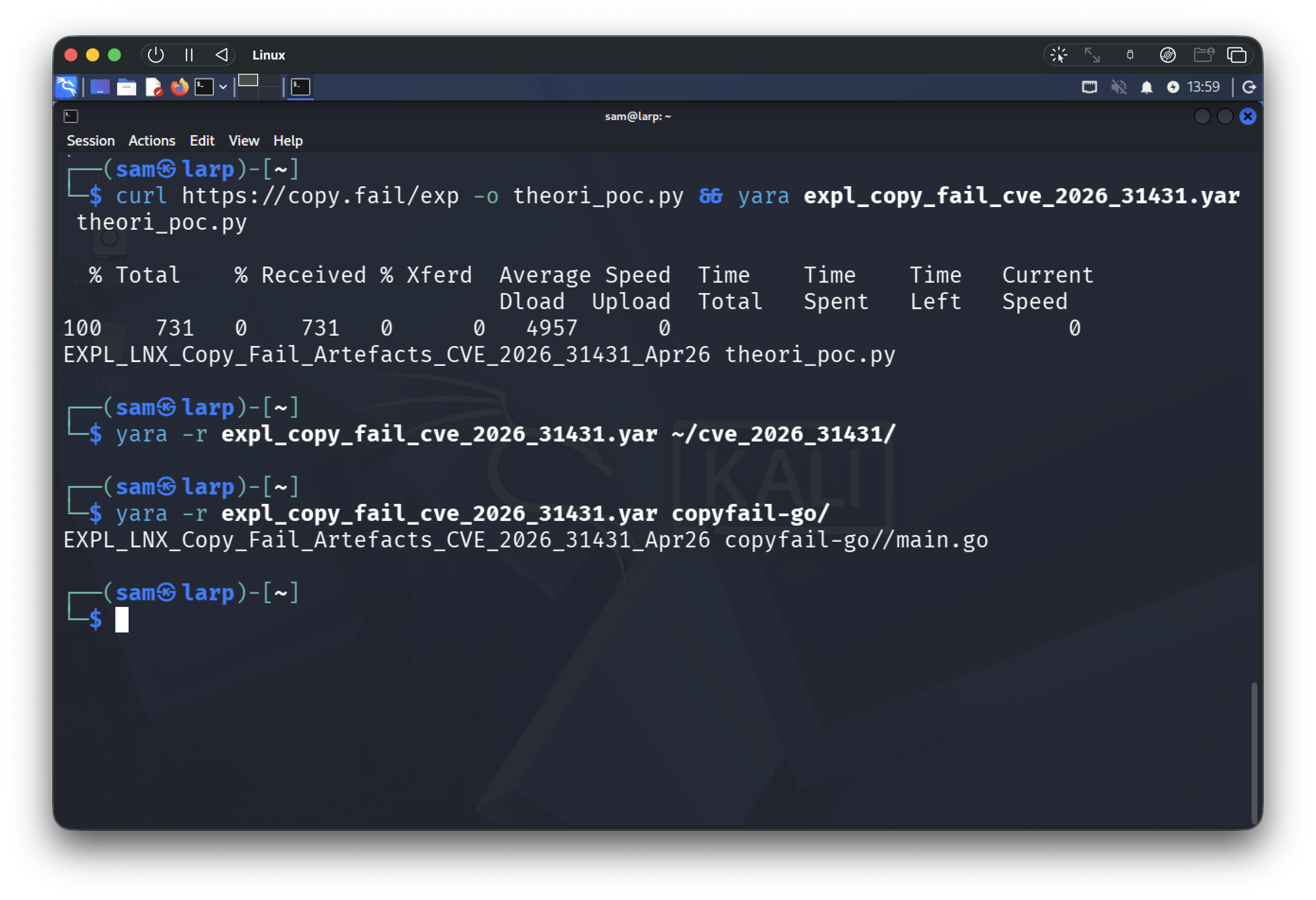Click the empty prompt with block cursor

point(122,620)
